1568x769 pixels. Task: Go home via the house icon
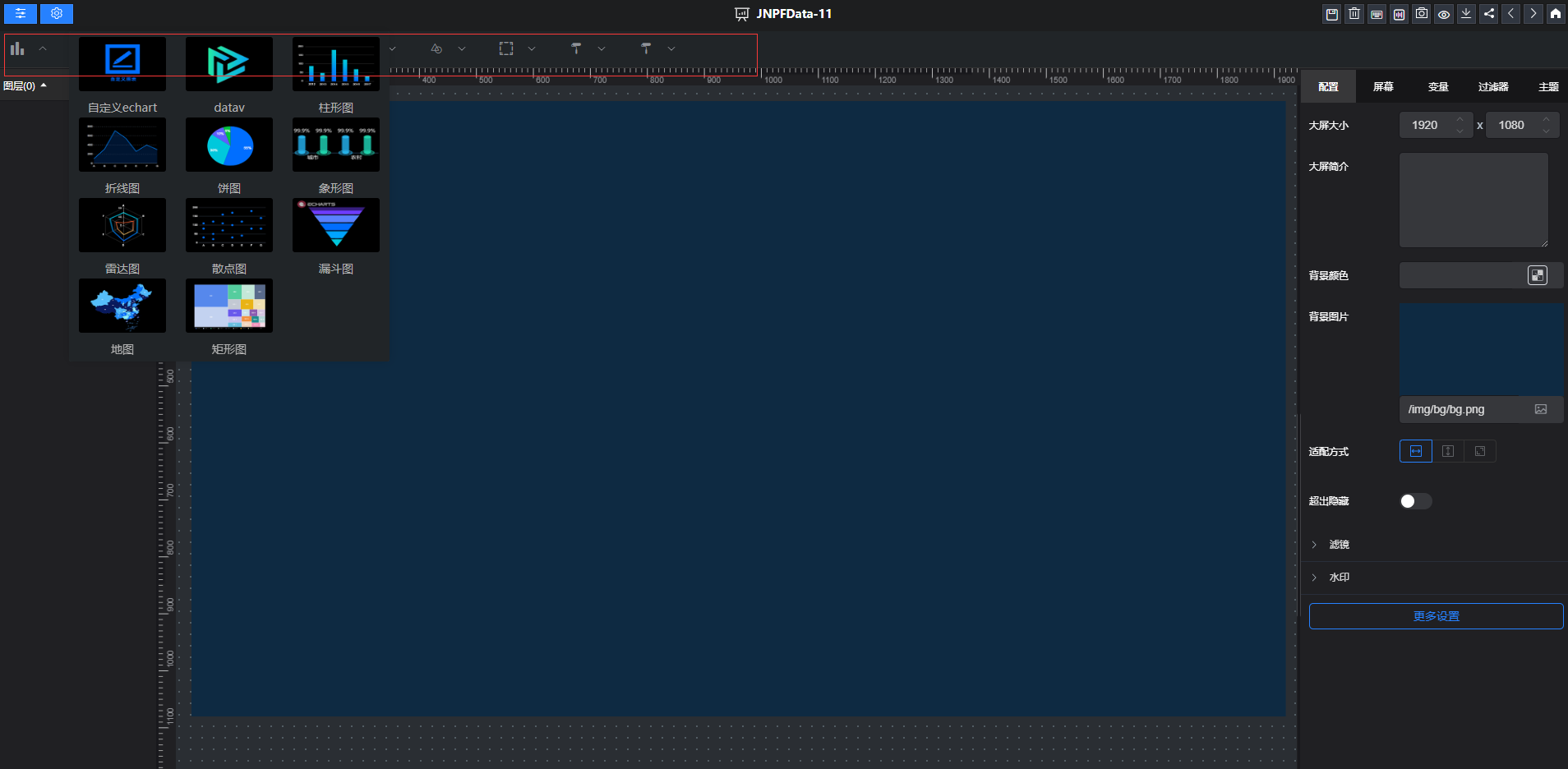point(1556,14)
